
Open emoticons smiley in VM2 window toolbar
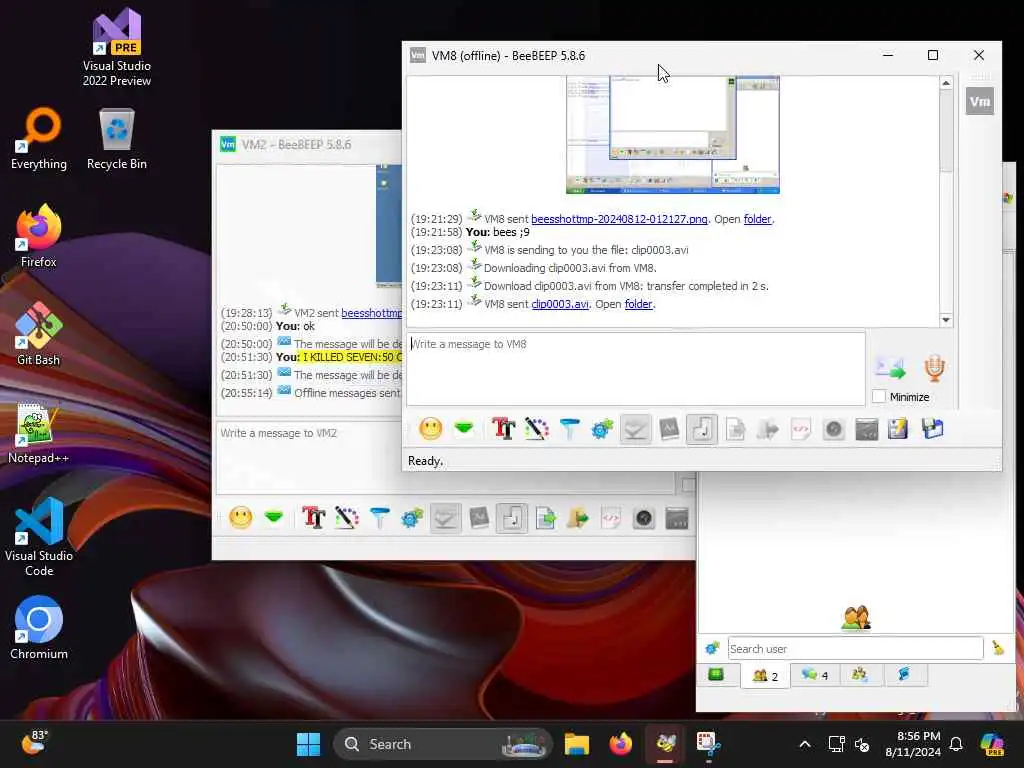(240, 519)
